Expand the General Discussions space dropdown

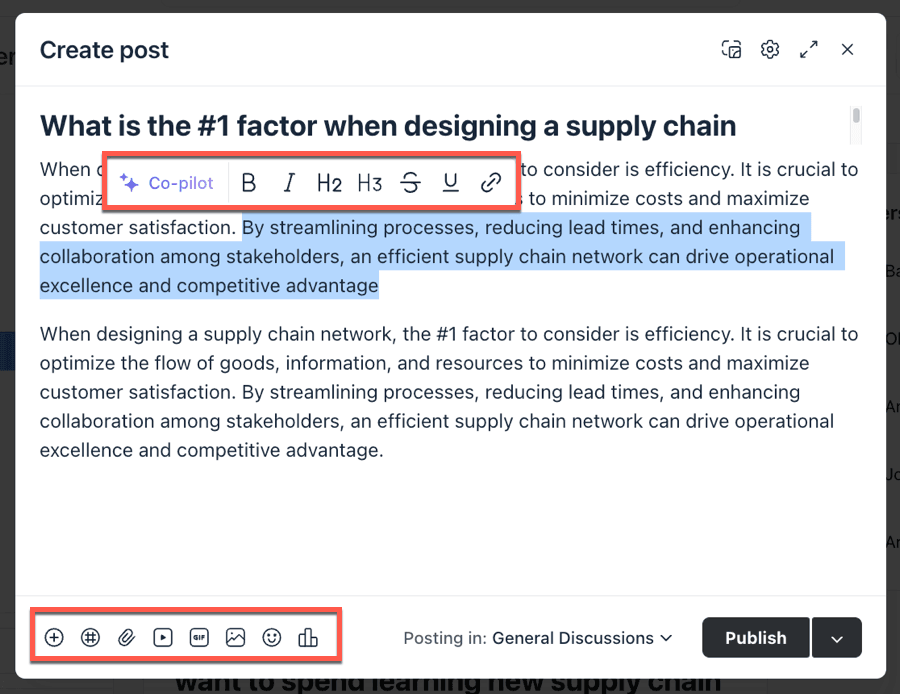coord(582,638)
